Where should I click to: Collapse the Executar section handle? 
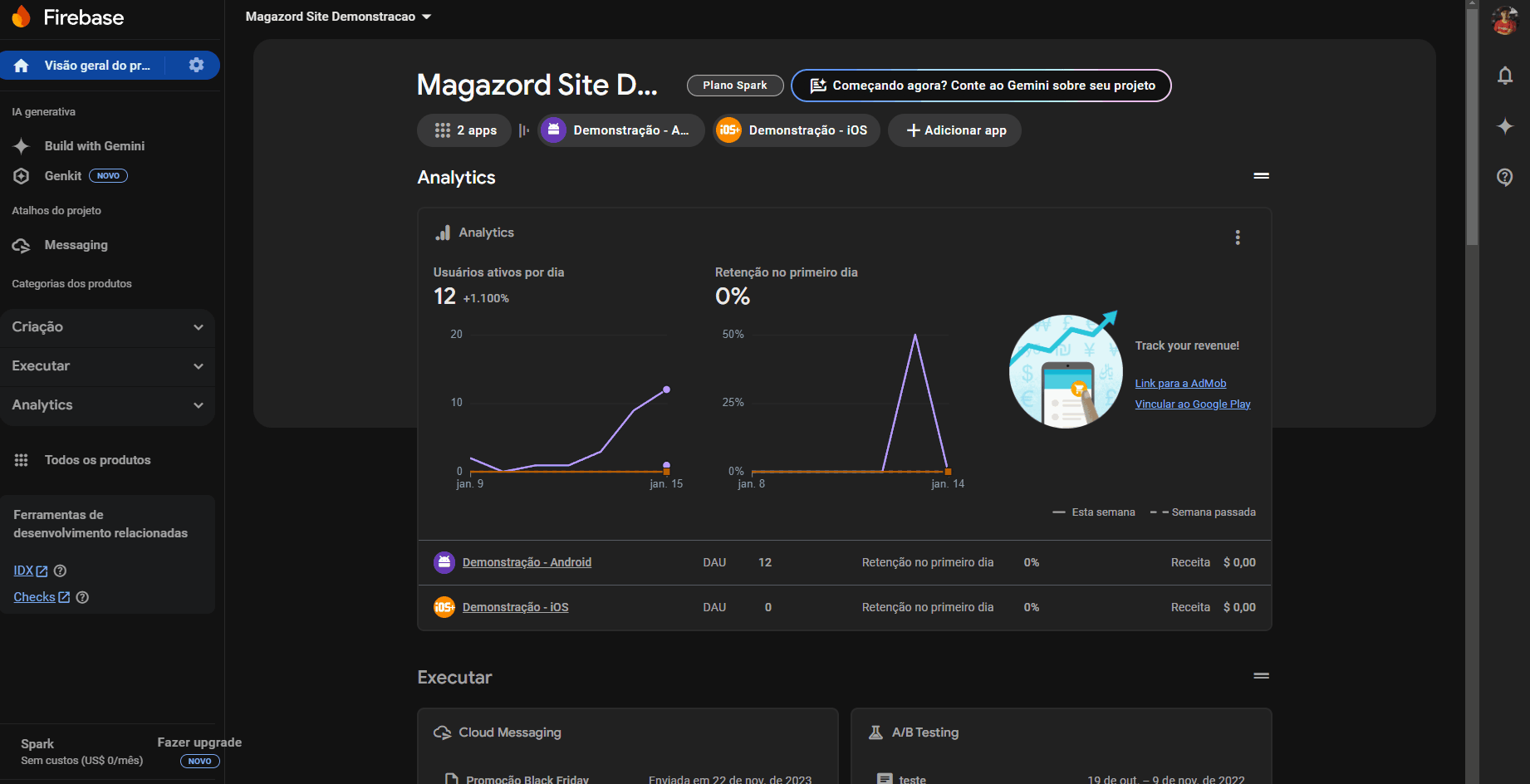pos(1261,676)
